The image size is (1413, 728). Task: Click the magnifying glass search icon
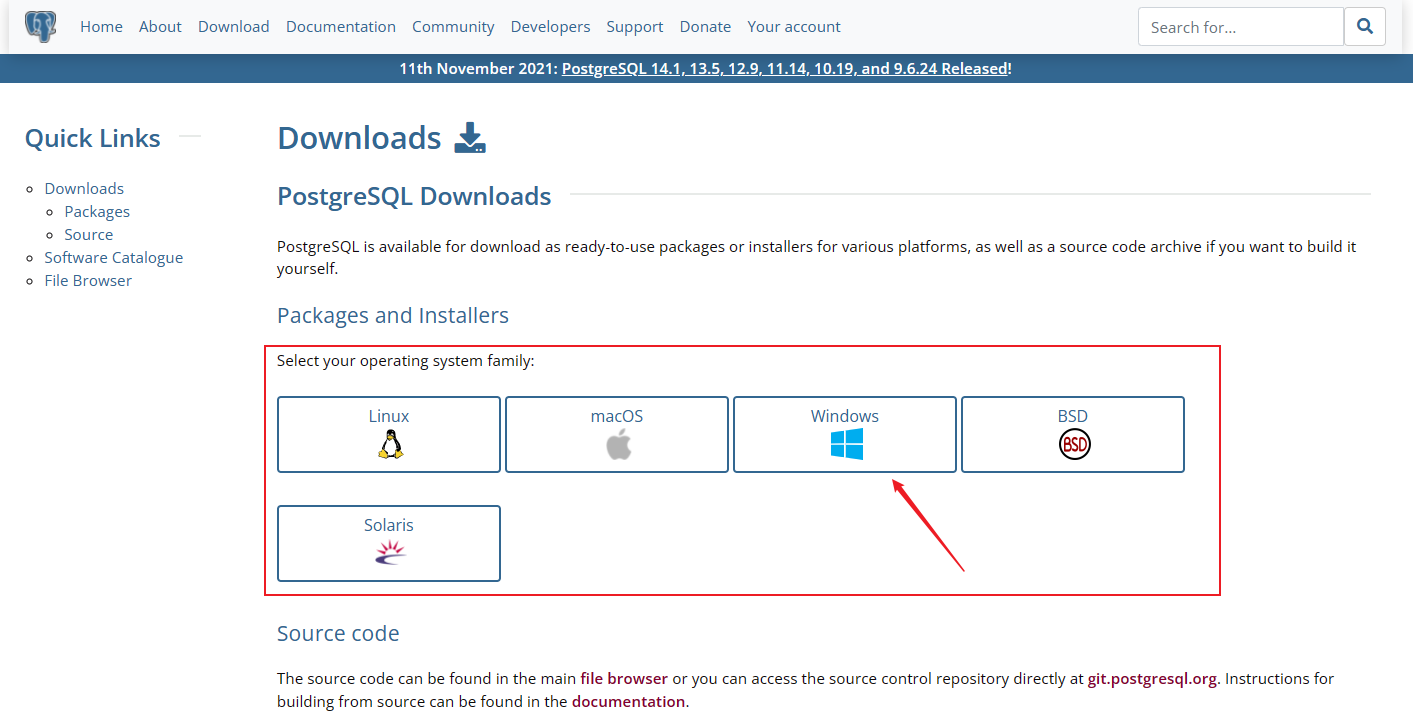(1364, 26)
